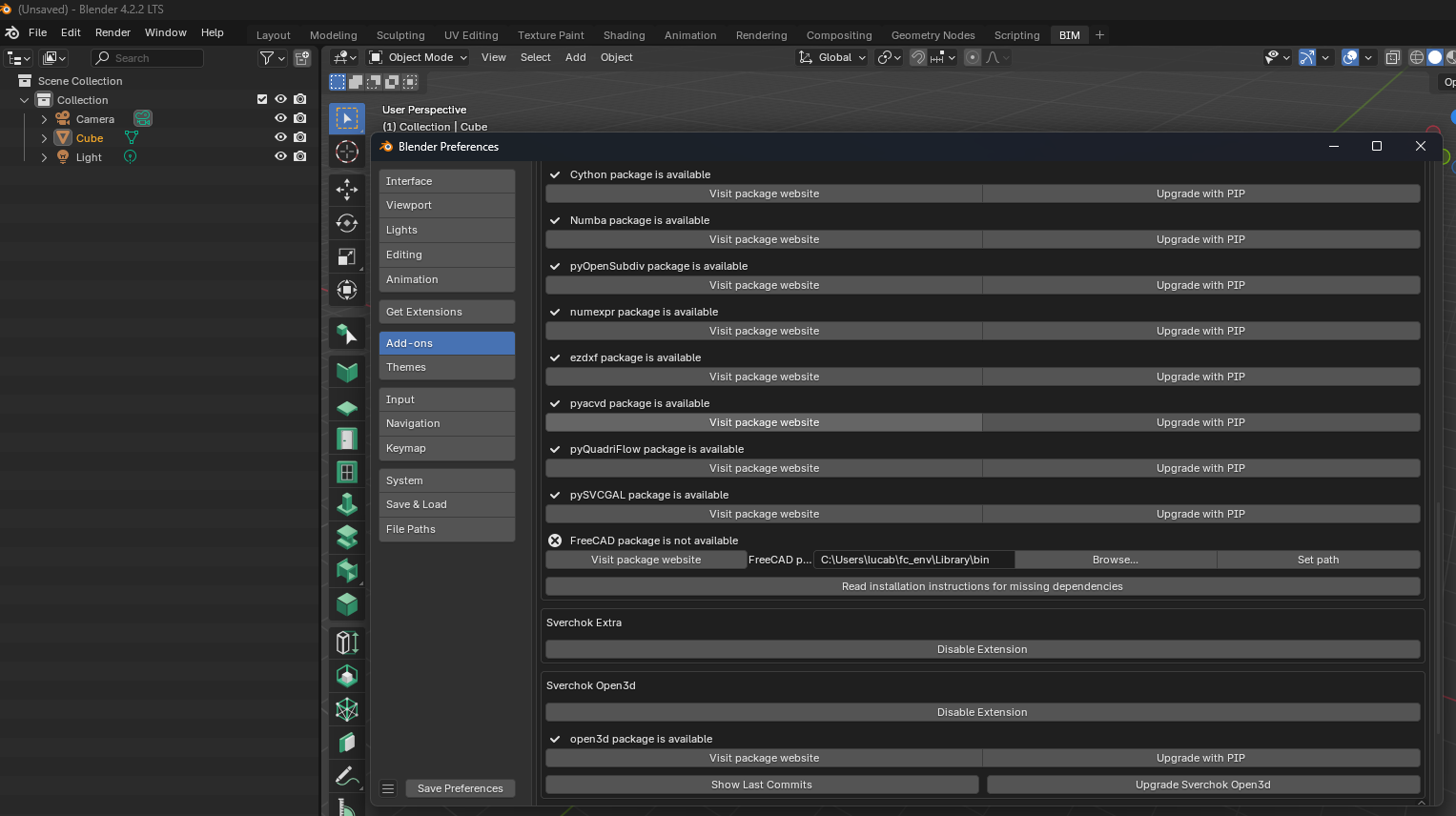Expand the Camera tree item
Image resolution: width=1456 pixels, height=816 pixels.
click(44, 119)
